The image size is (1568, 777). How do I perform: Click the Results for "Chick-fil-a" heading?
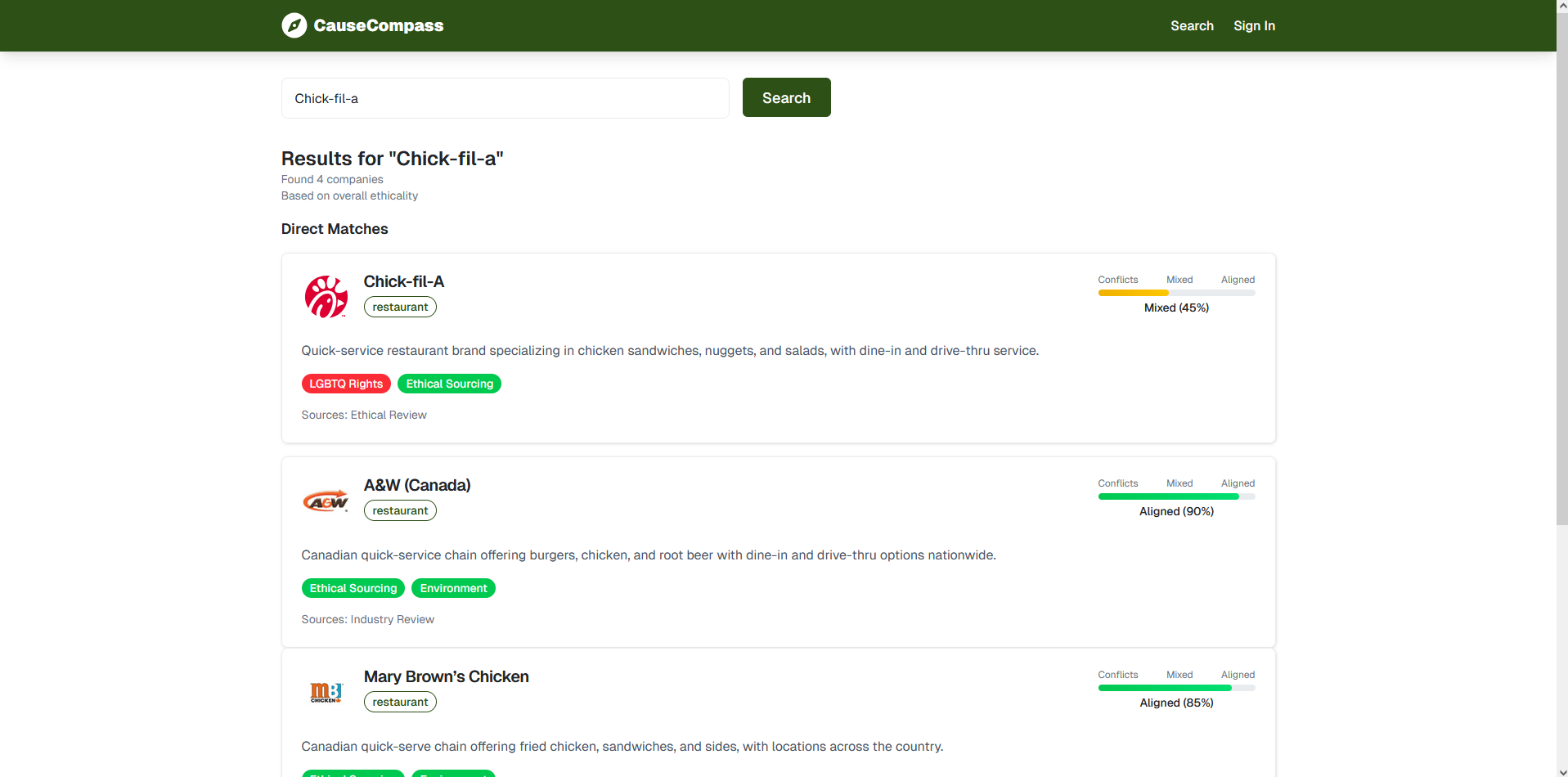click(393, 159)
